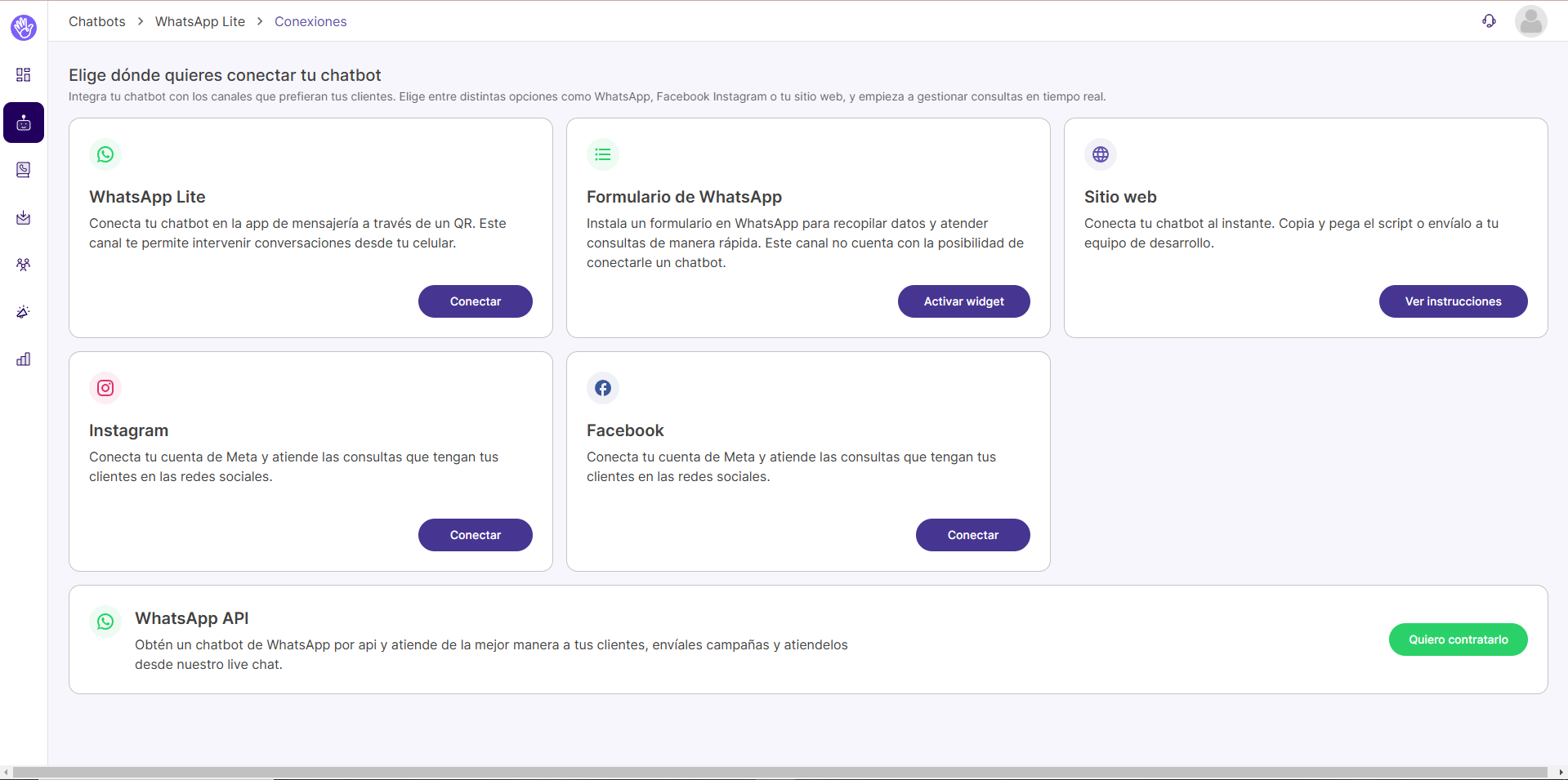Viewport: 1568px width, 780px height.
Task: Click the Sitio web description text
Action: point(1291,233)
